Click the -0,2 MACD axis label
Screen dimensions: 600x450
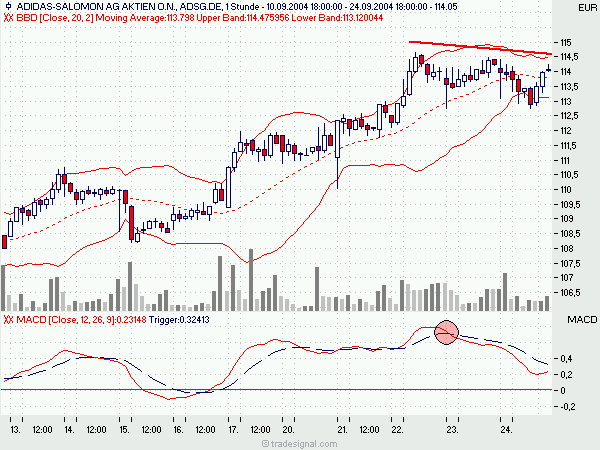click(568, 406)
